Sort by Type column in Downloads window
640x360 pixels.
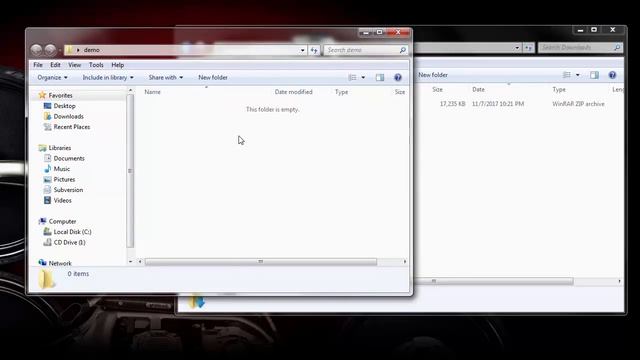pyautogui.click(x=559, y=89)
